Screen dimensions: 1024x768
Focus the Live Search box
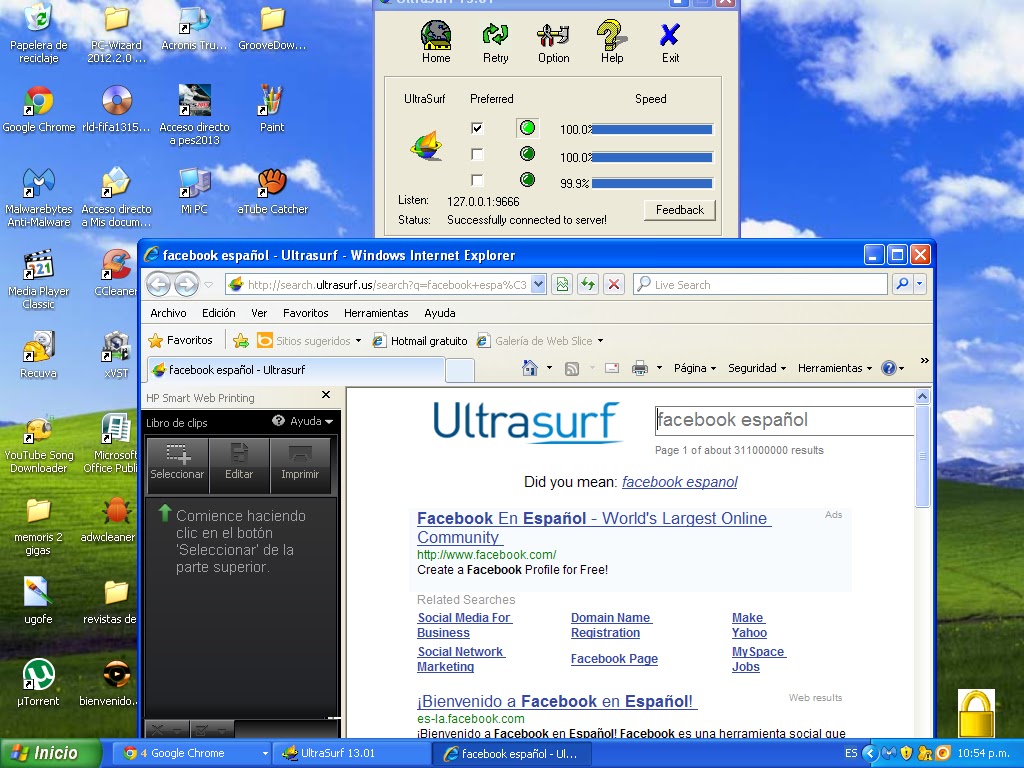point(760,285)
